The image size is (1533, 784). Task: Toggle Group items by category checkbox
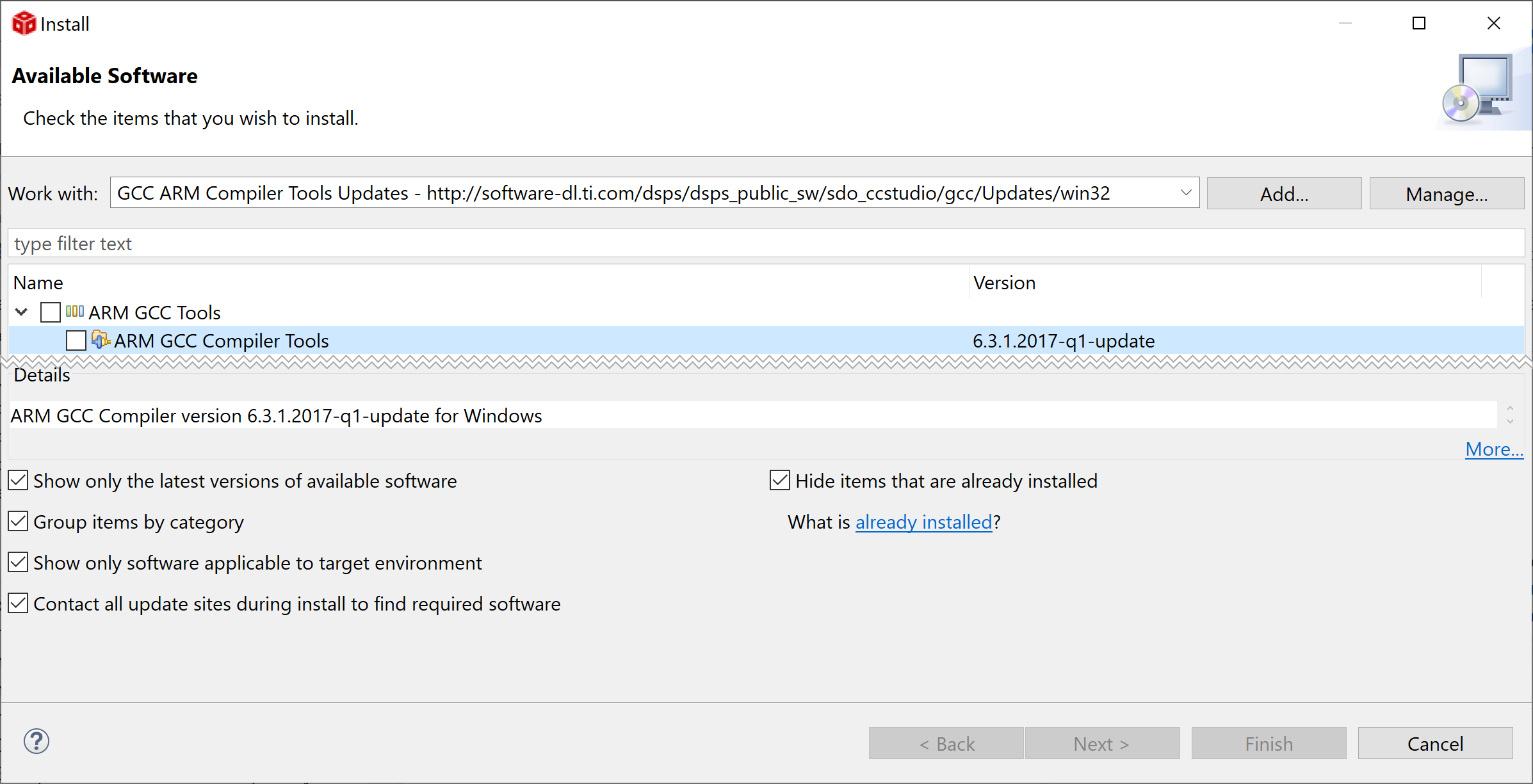(18, 522)
